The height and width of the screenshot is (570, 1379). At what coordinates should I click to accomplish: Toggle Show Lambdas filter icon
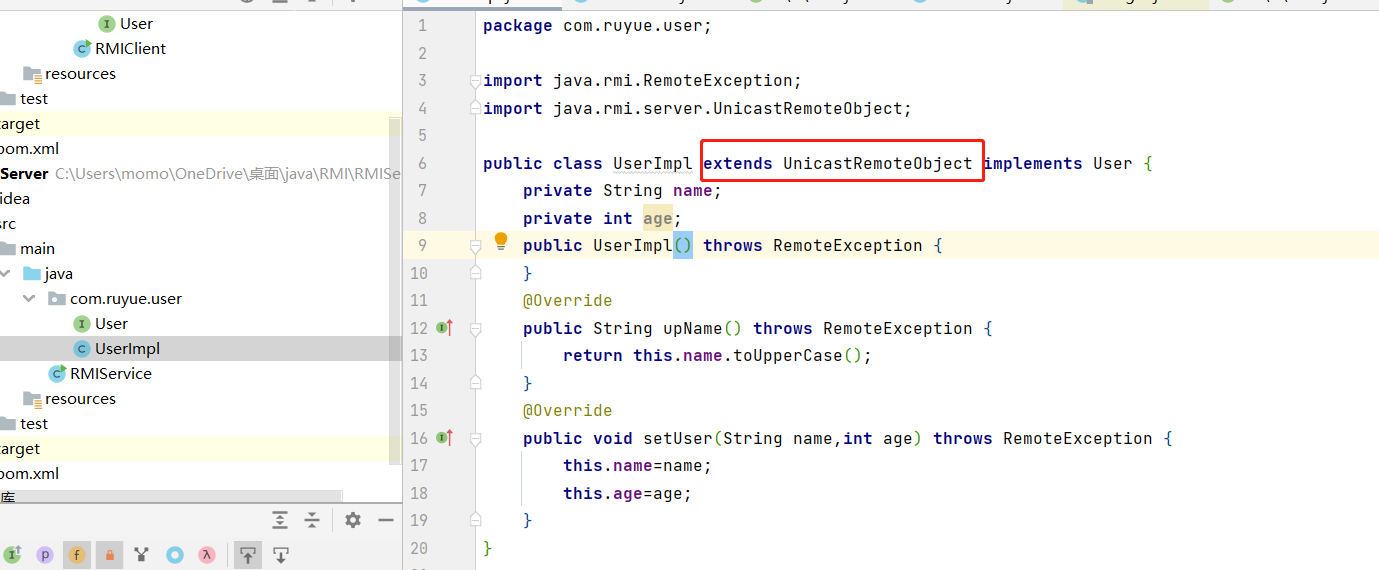[x=207, y=555]
